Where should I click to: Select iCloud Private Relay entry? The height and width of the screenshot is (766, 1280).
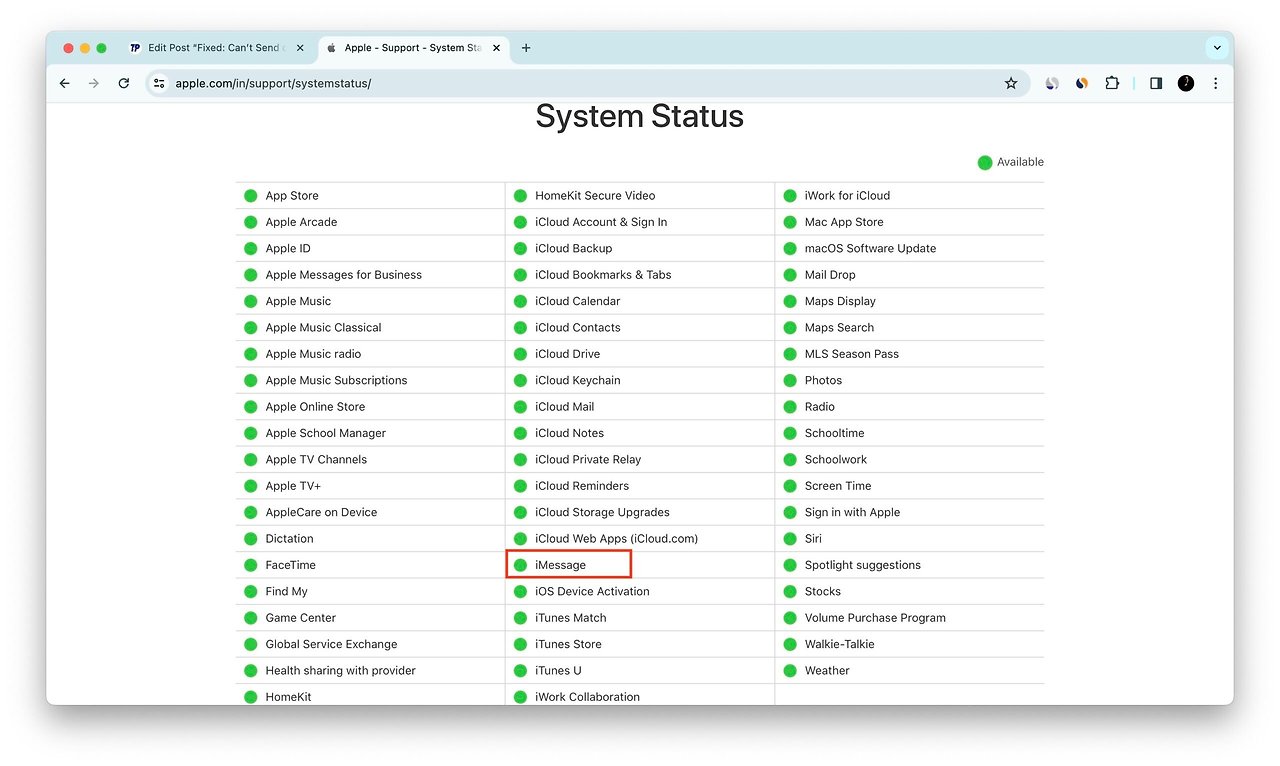[x=640, y=460]
